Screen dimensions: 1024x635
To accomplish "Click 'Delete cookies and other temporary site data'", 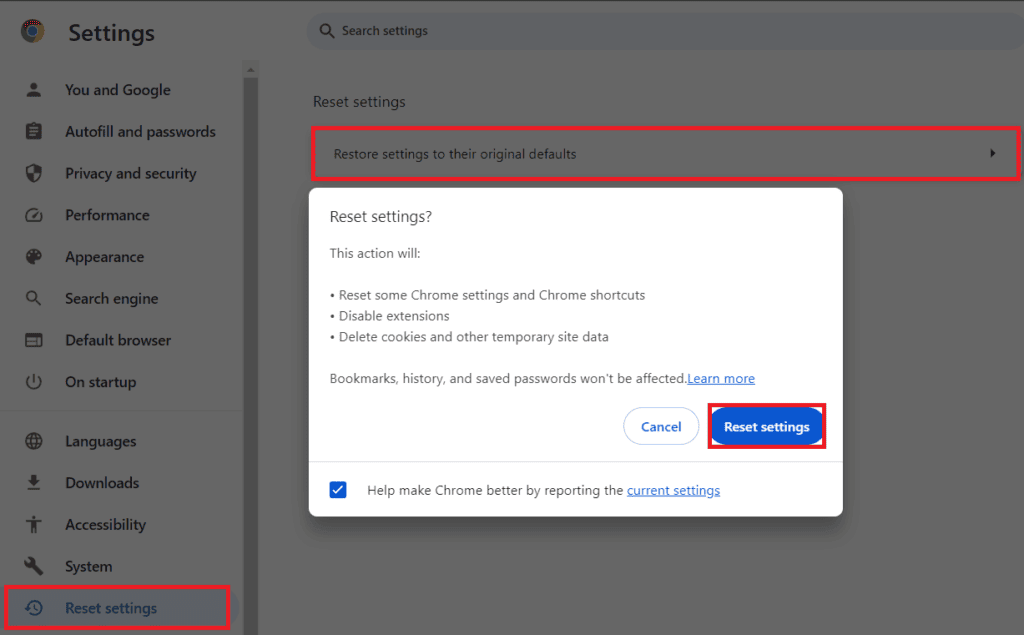I will point(473,337).
